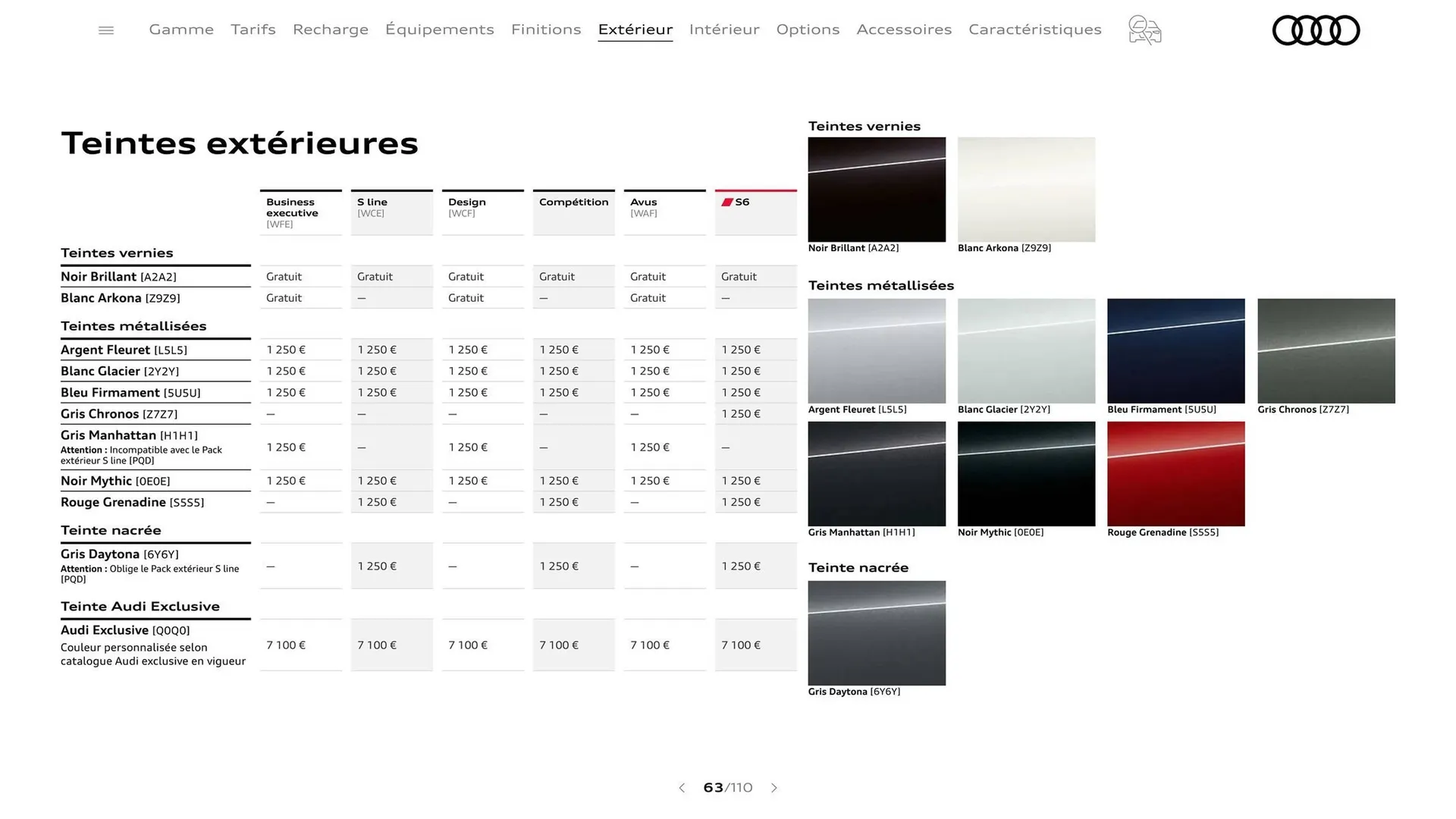Click the car search icon
1456x819 pixels.
coord(1144,30)
